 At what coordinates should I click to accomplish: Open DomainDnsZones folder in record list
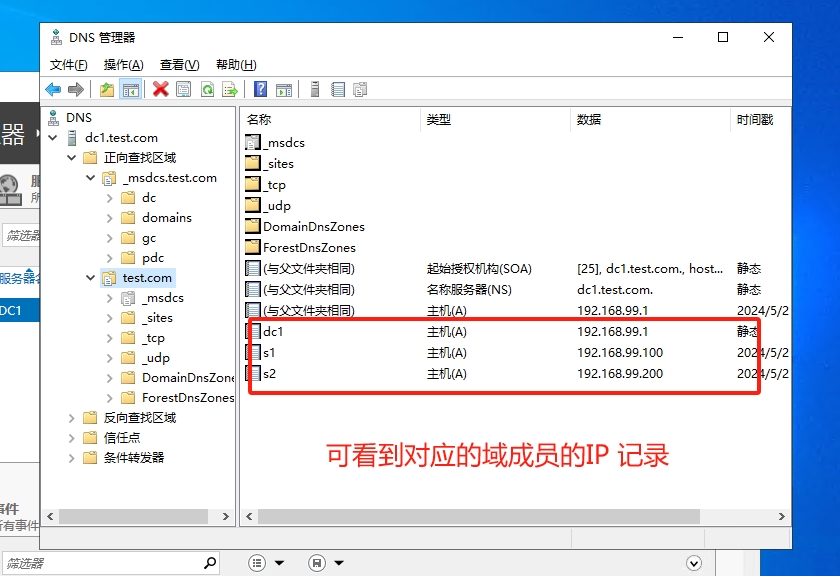tap(305, 227)
